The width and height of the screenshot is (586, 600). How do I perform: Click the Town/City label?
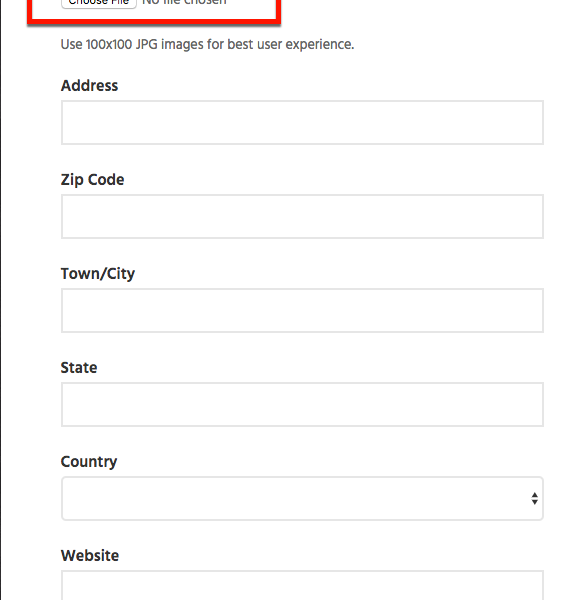click(x=98, y=274)
